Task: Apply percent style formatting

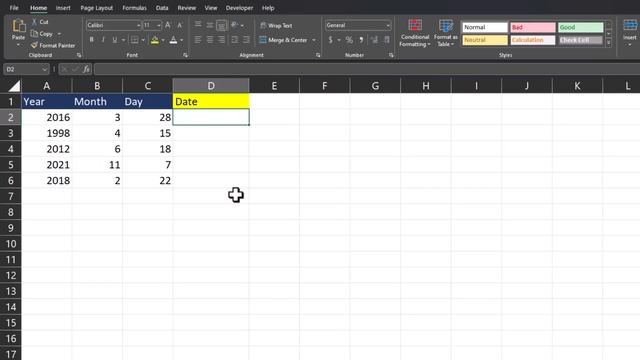Action: click(x=349, y=40)
